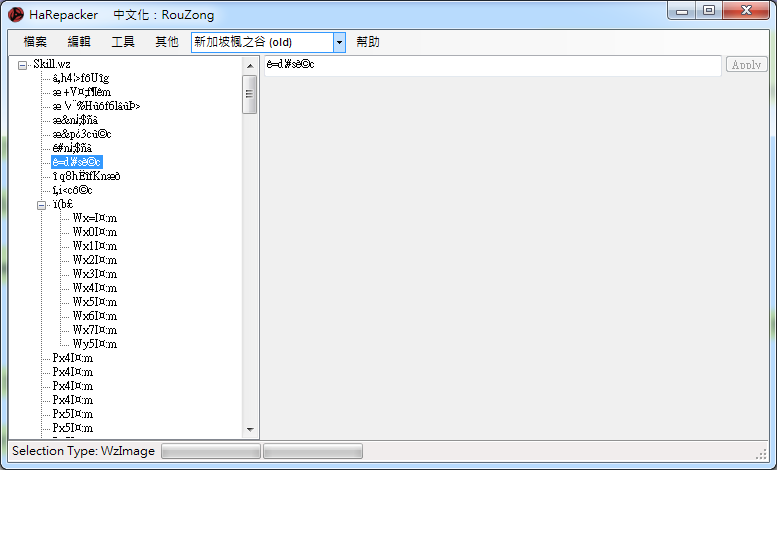This screenshot has height=540, width=777.
Task: Select tree item æ&n¡$ñà
Action: tap(75, 120)
